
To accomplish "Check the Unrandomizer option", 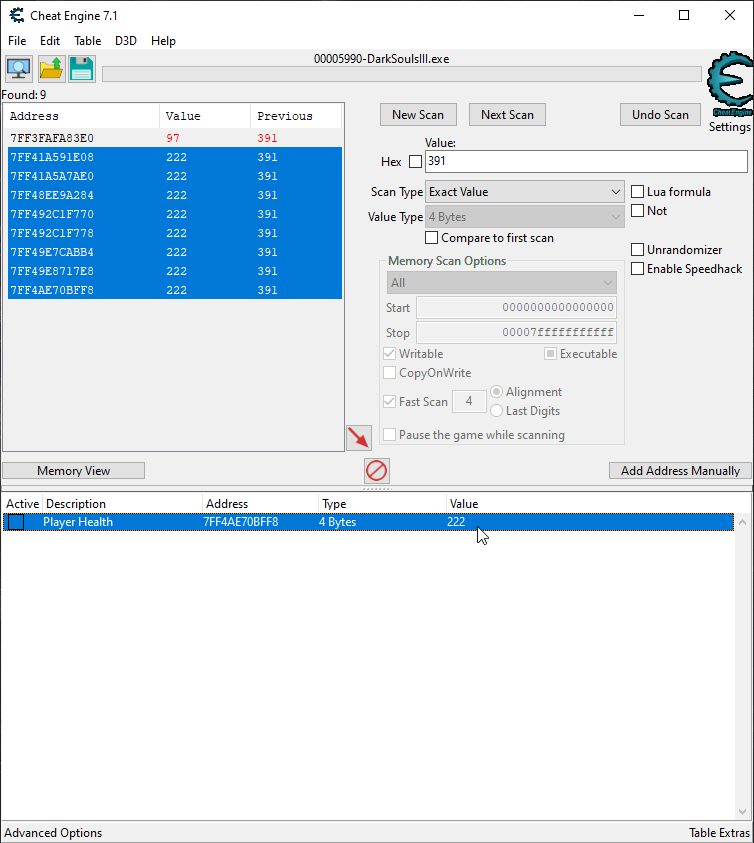I will click(x=638, y=250).
